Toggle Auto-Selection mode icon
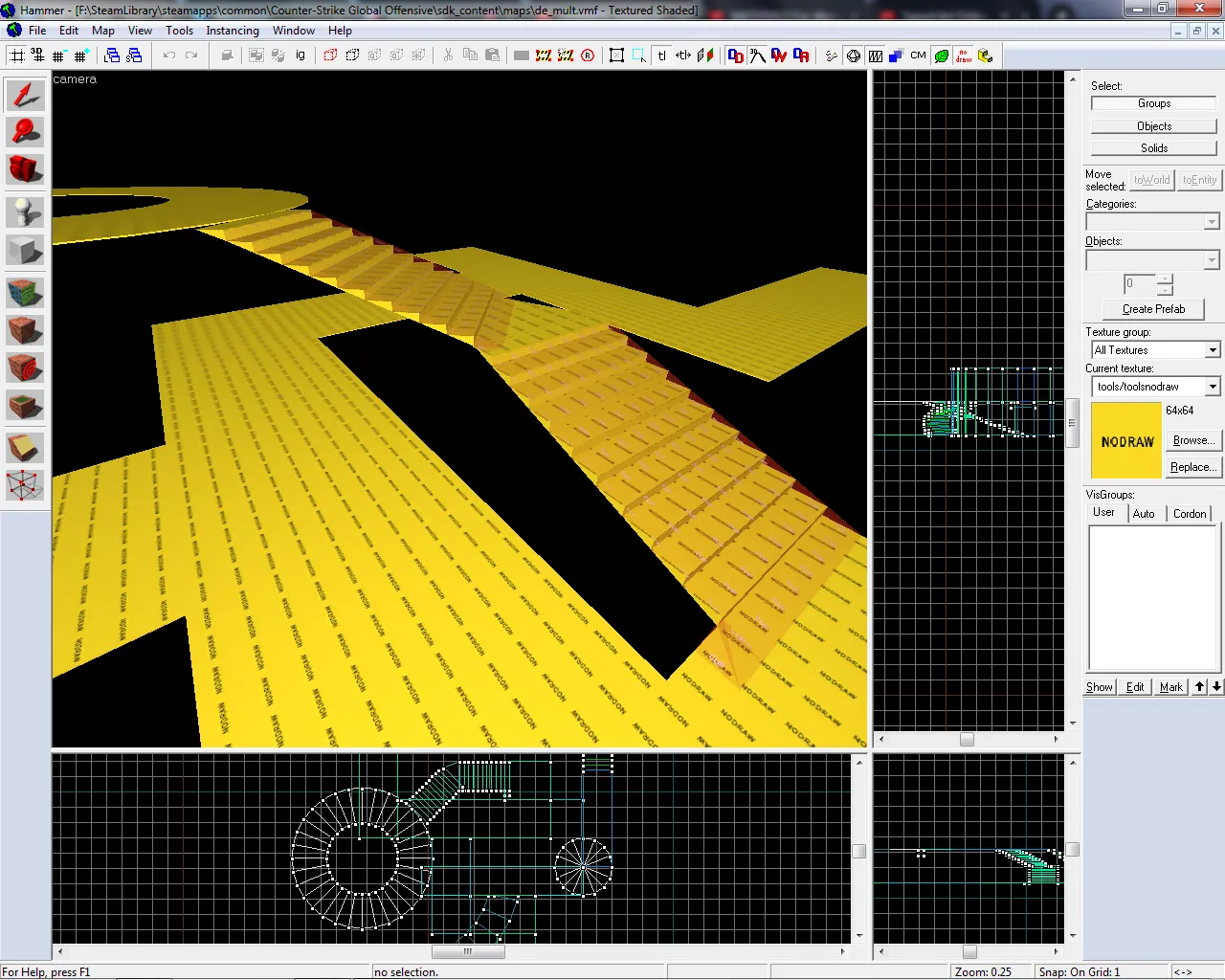The image size is (1225, 980). click(x=639, y=56)
